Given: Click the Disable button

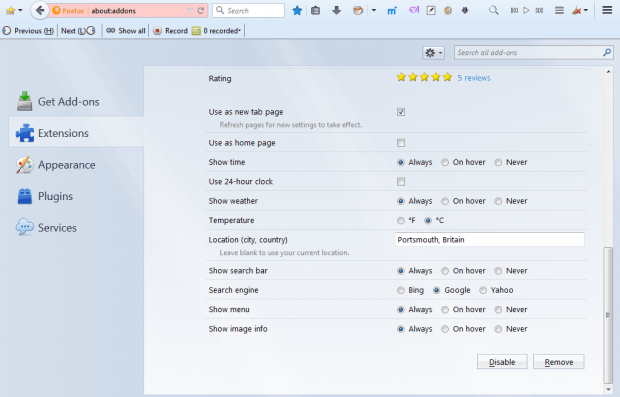Looking at the screenshot, I should (x=502, y=362).
